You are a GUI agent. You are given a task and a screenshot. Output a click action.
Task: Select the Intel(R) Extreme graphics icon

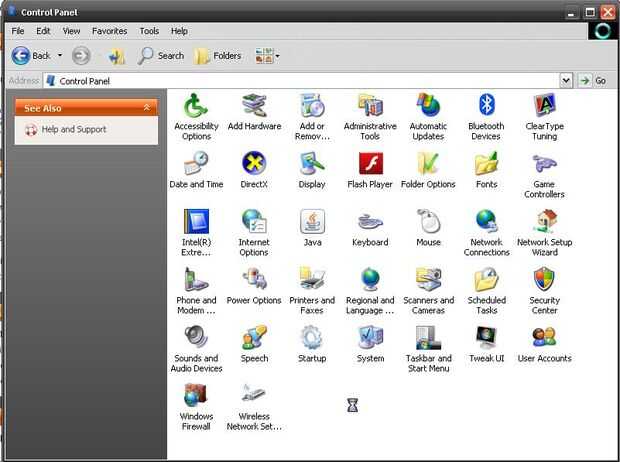pos(196,222)
